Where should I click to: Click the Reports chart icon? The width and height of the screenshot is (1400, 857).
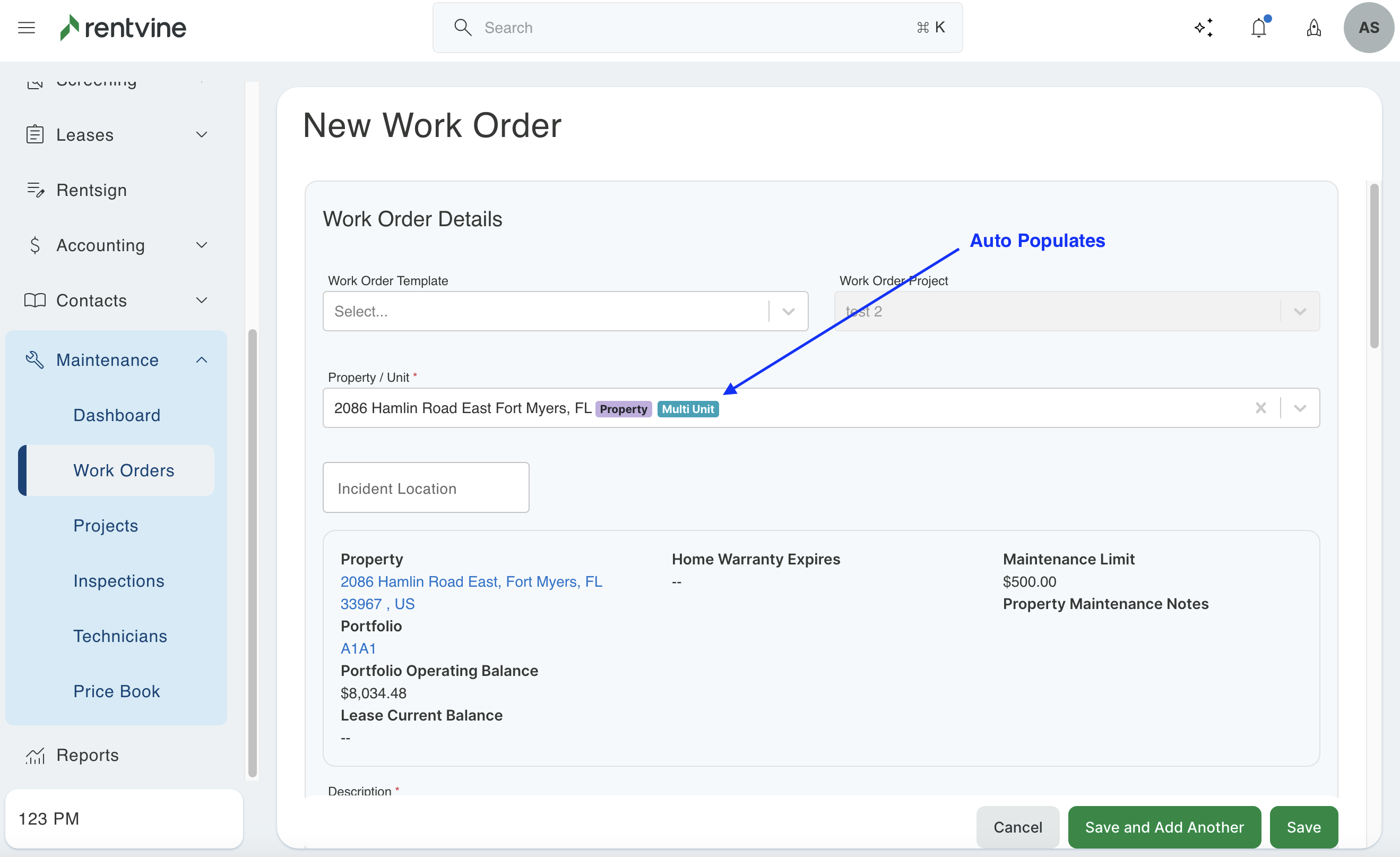pyautogui.click(x=35, y=755)
